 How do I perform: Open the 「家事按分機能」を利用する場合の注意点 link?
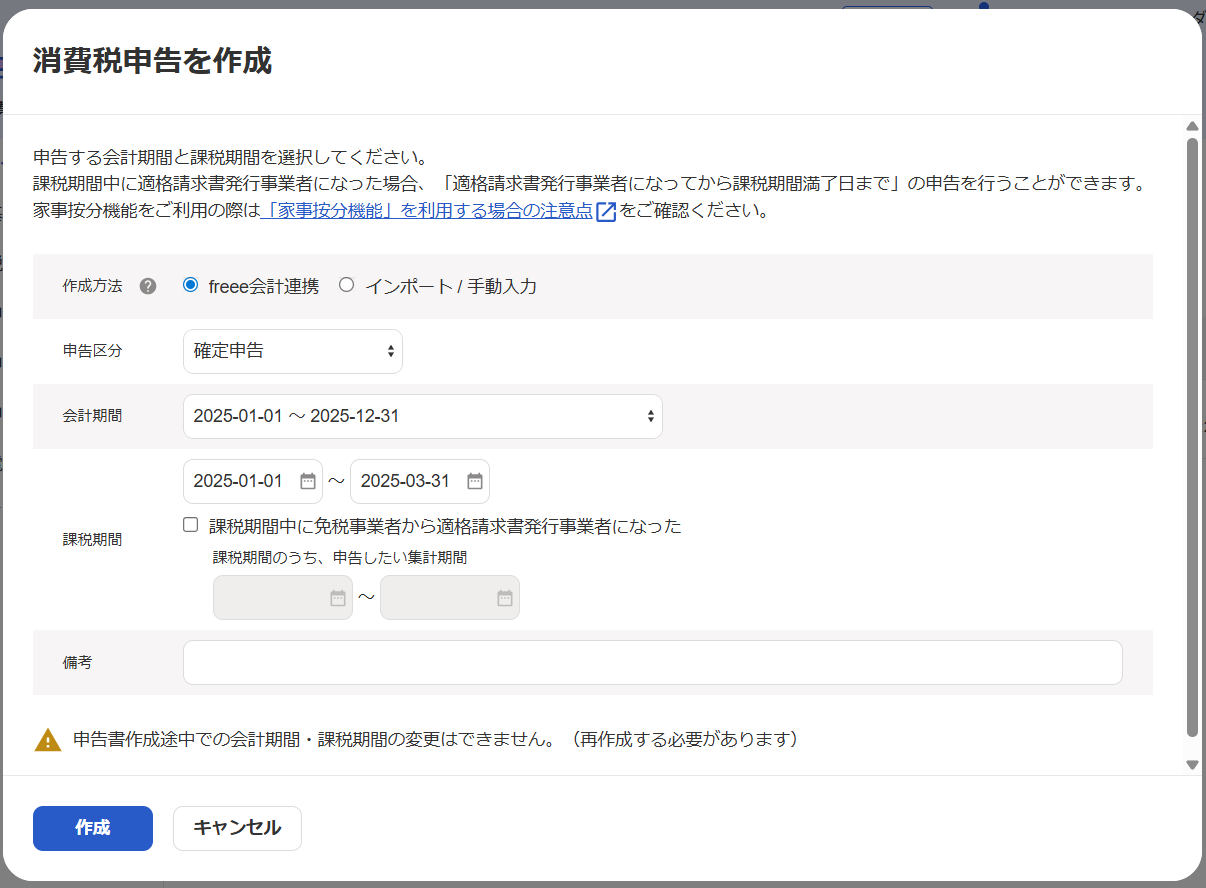tap(426, 212)
